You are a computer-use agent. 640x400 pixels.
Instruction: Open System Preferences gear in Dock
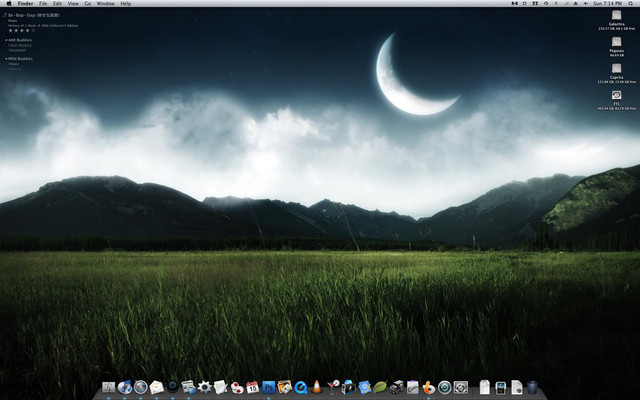204,387
